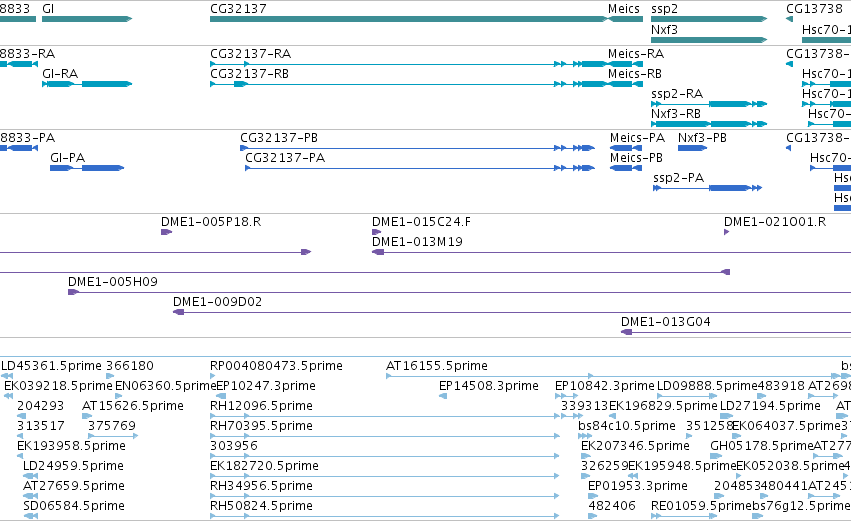
Task: Click the DME1-005P18.R clone end
Action: (166, 232)
